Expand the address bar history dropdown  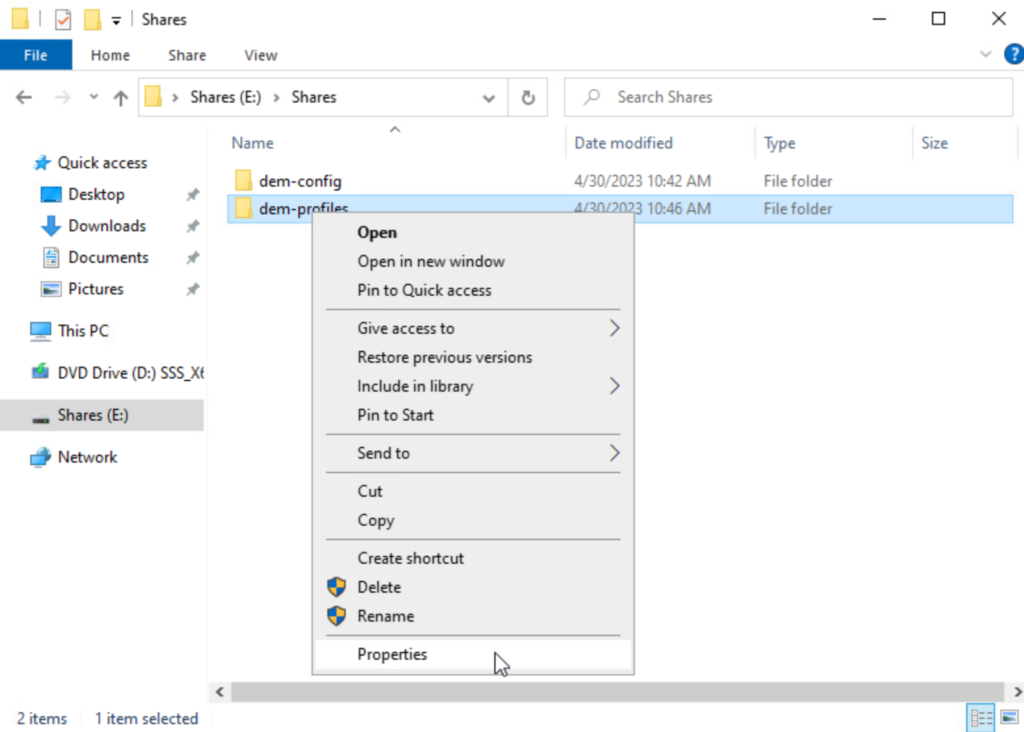point(489,98)
